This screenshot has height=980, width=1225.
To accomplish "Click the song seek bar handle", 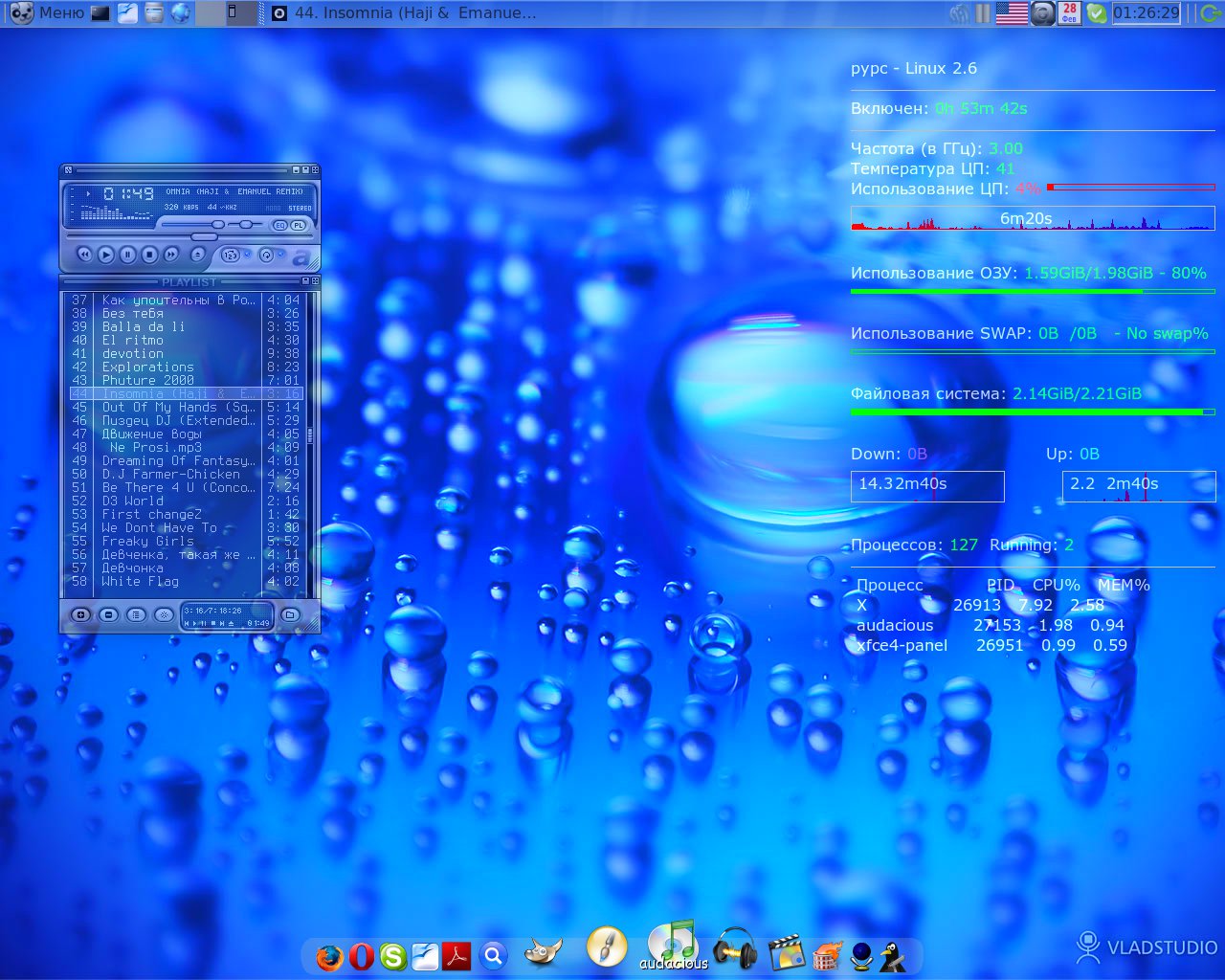I will (x=203, y=236).
